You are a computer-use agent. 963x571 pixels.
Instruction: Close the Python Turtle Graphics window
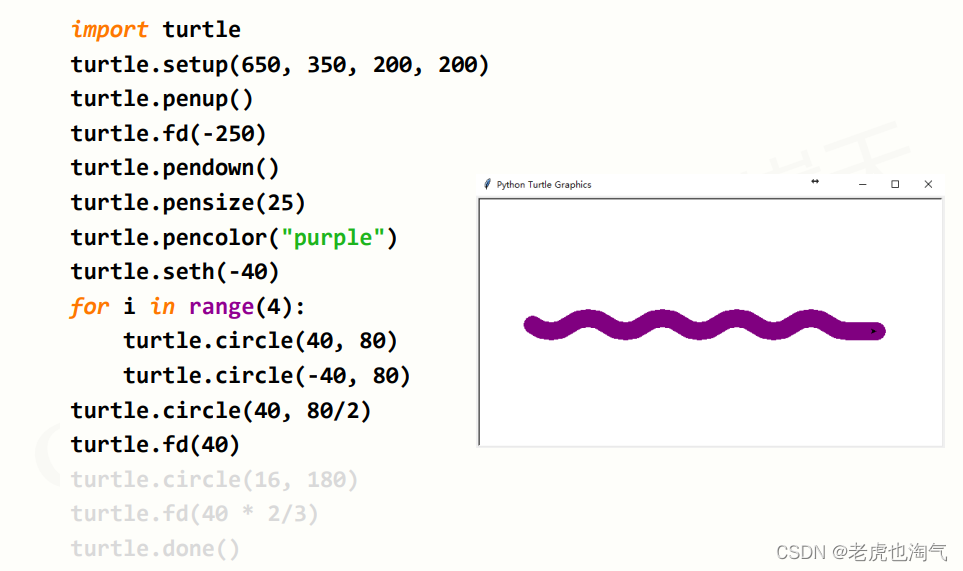928,184
